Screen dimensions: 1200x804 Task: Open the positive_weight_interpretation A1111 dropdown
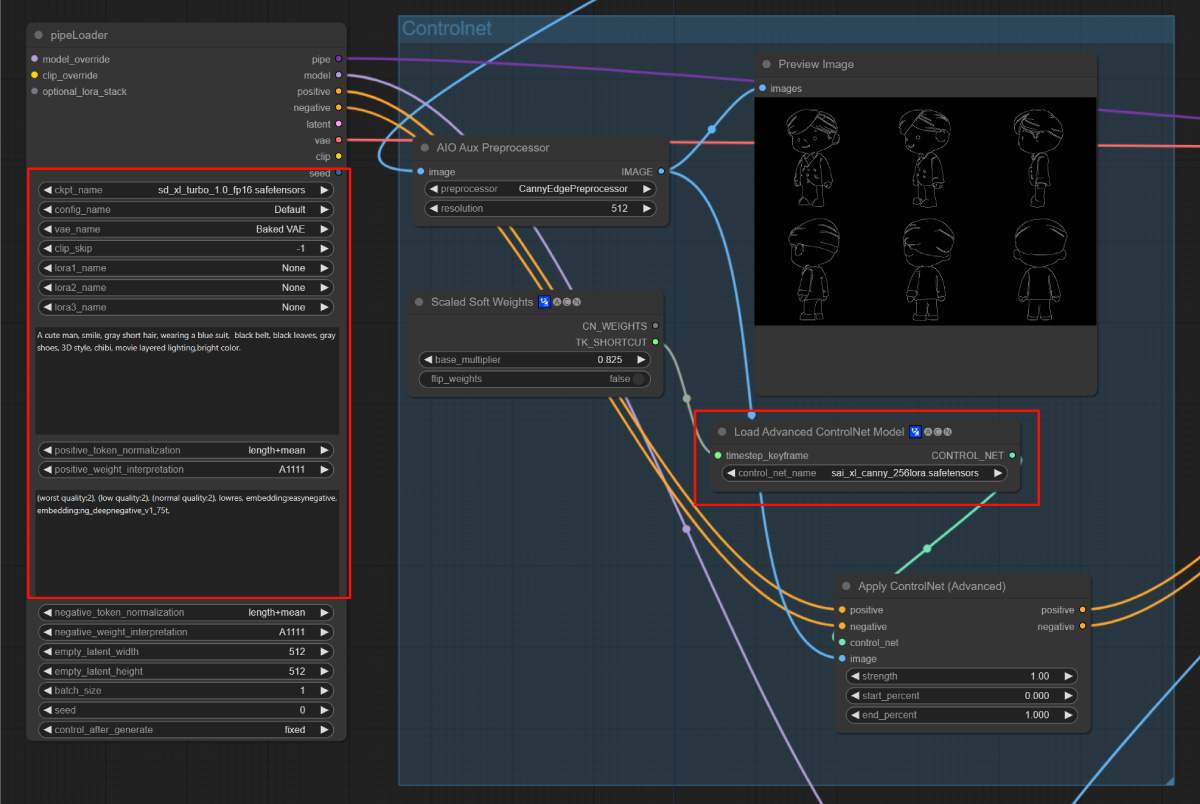[x=185, y=469]
